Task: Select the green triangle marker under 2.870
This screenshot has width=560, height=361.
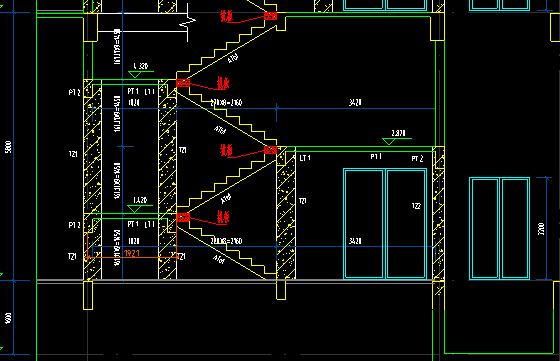Action: [x=389, y=141]
